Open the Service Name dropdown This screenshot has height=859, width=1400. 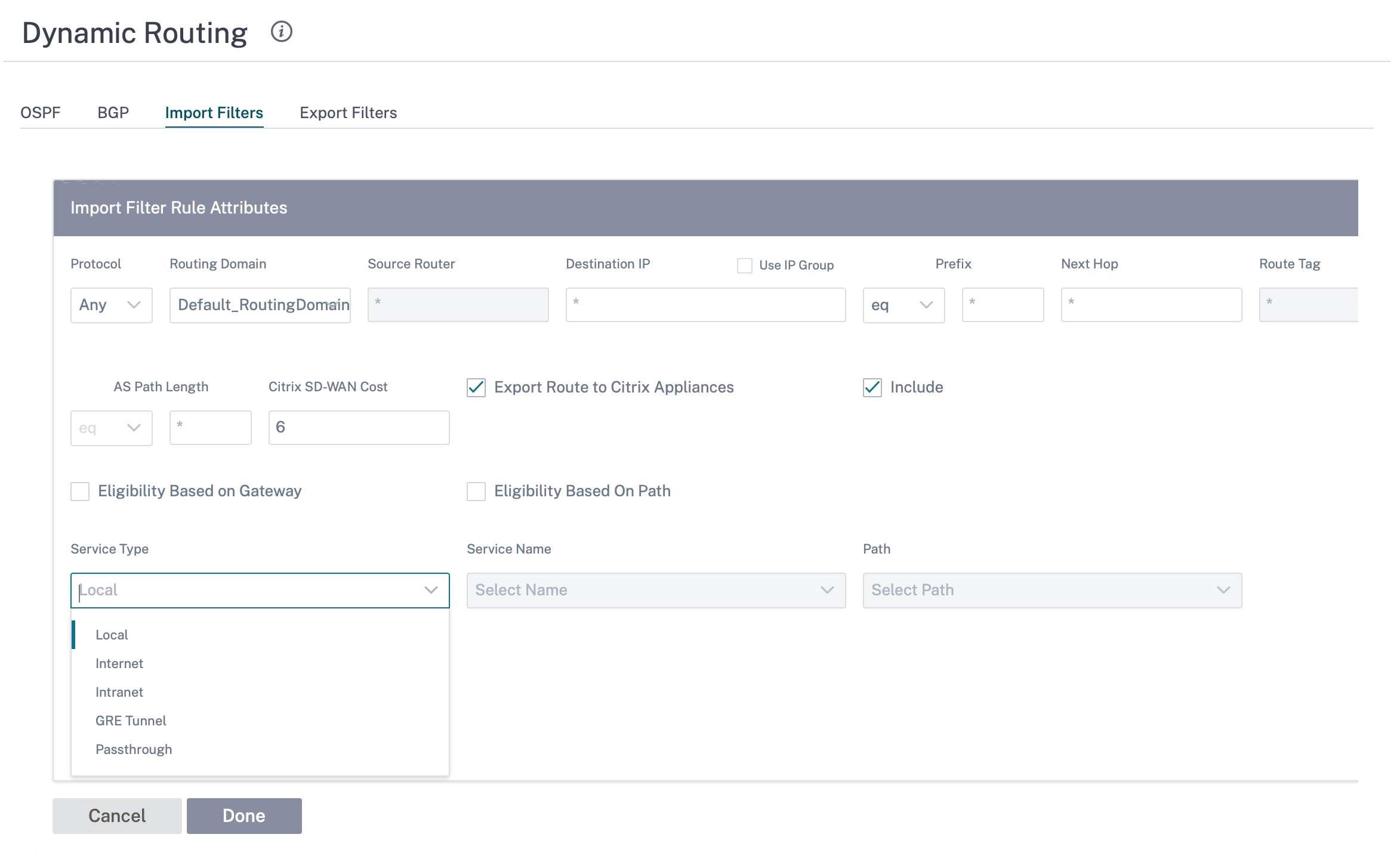(x=656, y=591)
